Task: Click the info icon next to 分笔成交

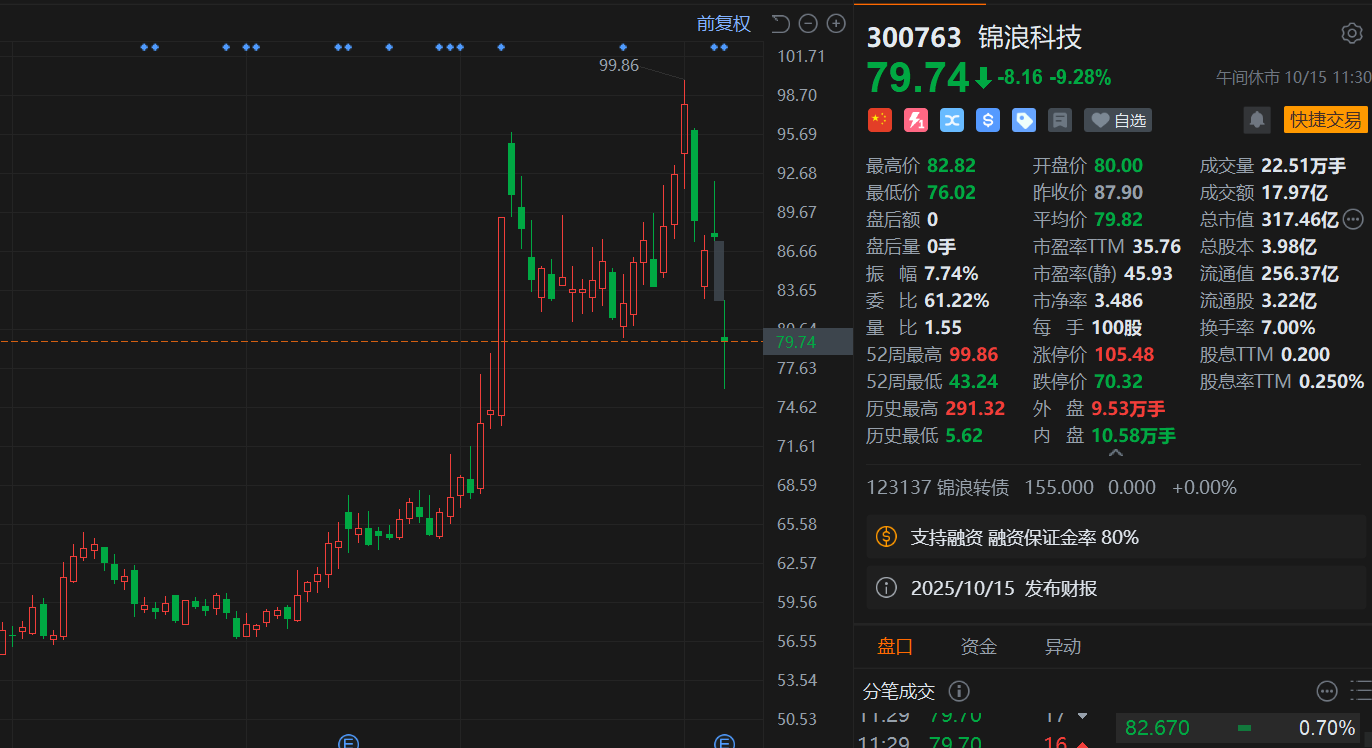Action: pyautogui.click(x=958, y=691)
